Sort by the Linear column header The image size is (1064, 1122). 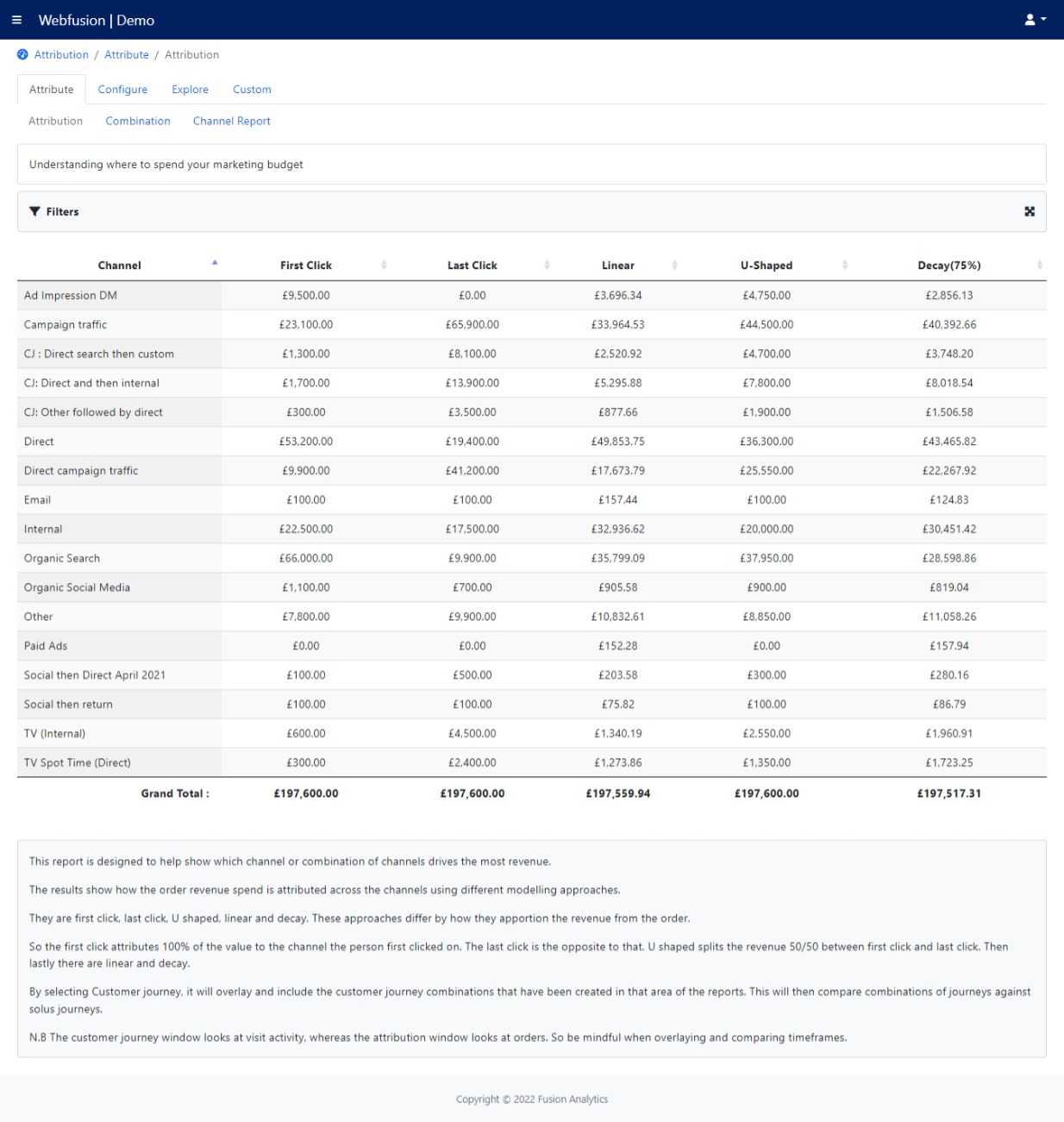pyautogui.click(x=618, y=266)
